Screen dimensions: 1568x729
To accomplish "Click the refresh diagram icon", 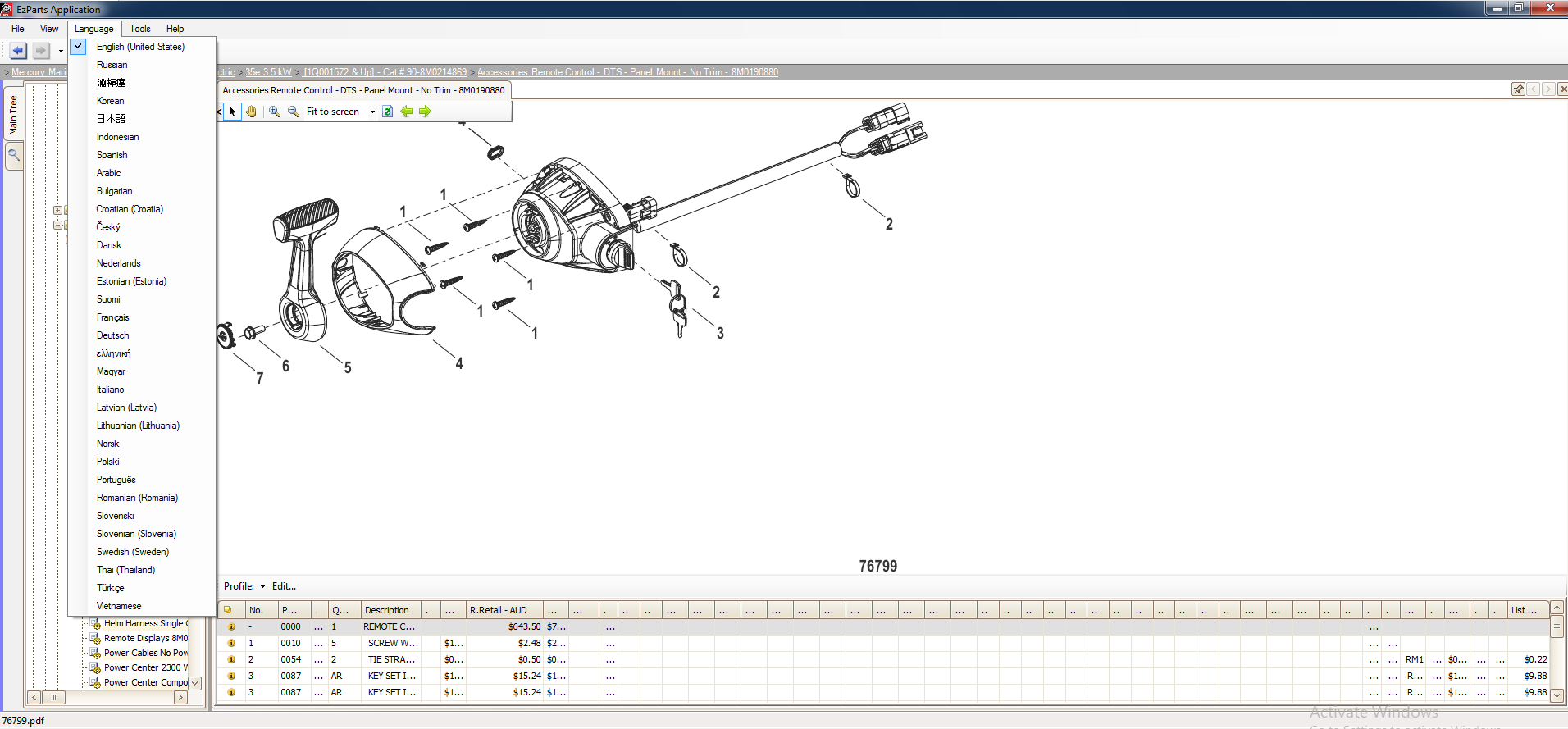I will pos(388,112).
